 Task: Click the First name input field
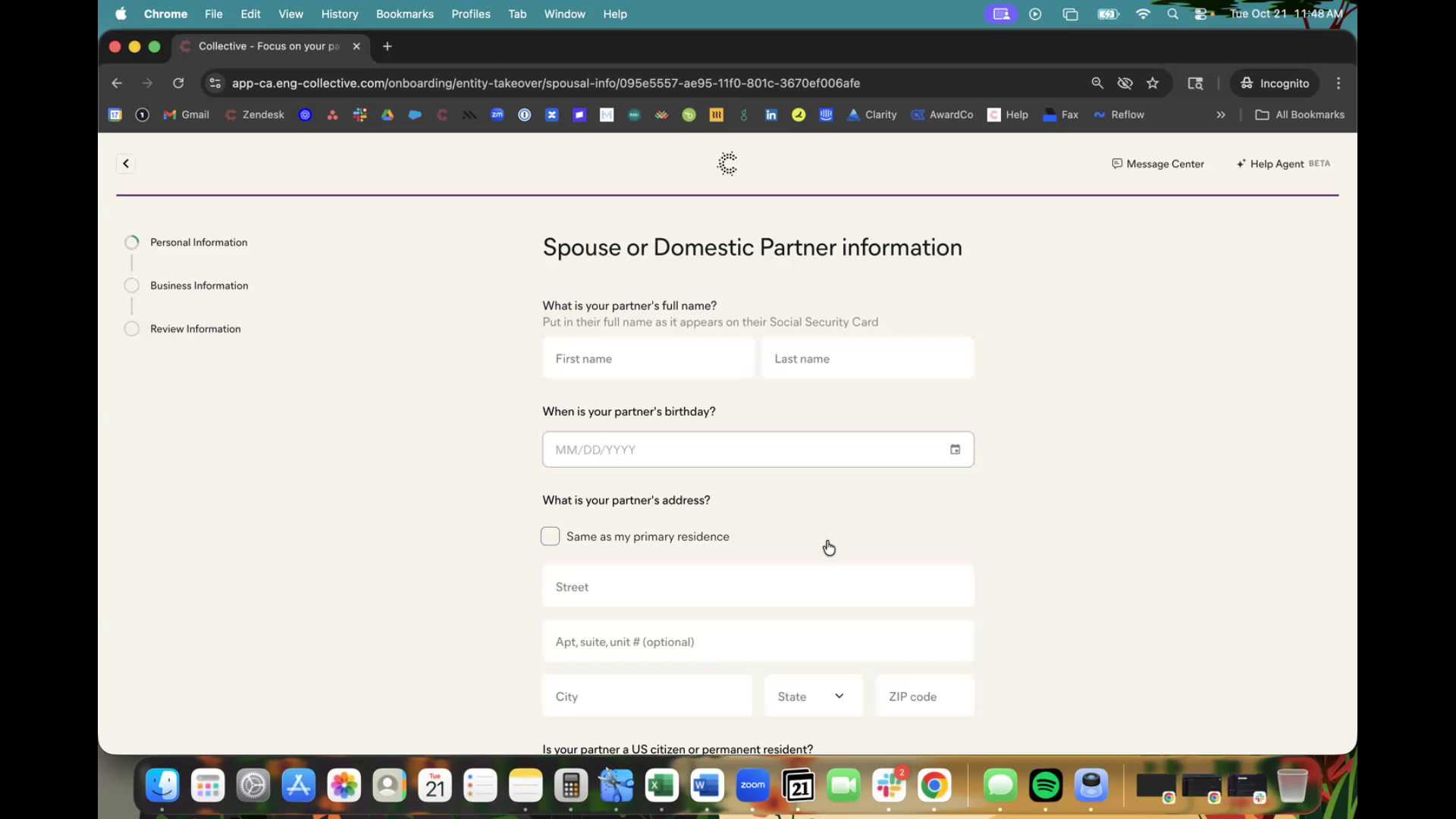coord(648,359)
